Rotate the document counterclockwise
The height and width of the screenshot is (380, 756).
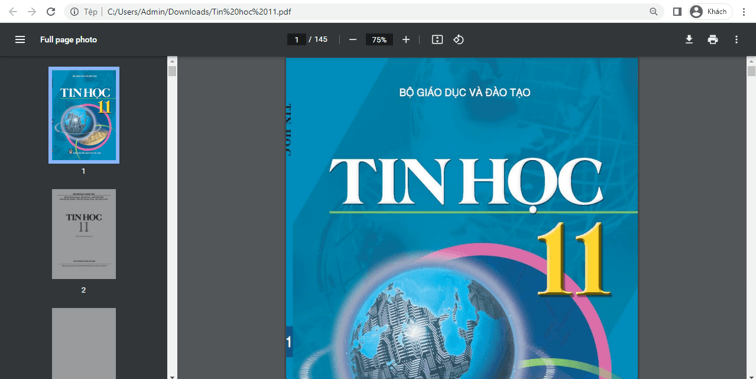point(459,40)
